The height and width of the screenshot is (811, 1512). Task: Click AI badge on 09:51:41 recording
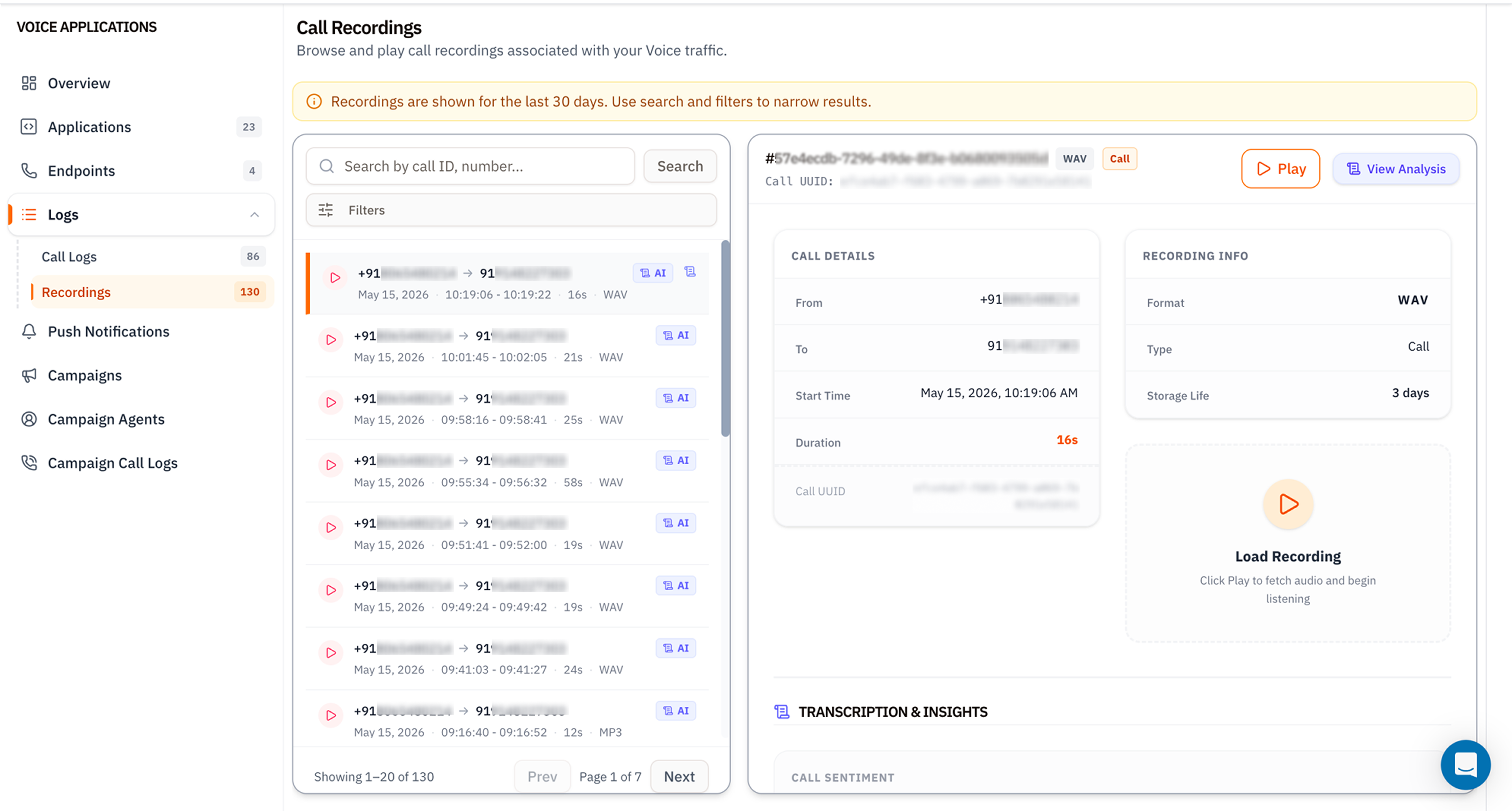[676, 523]
